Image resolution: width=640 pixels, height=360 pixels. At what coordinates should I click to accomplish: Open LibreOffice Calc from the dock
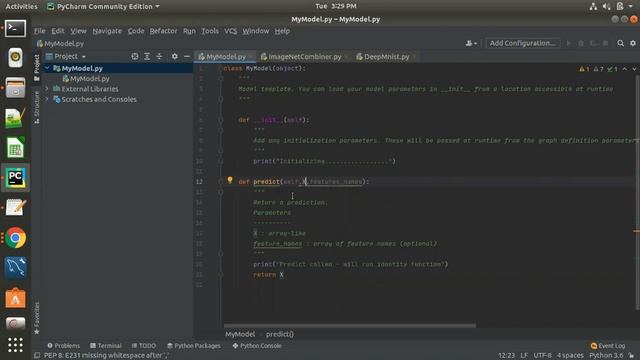point(15,147)
